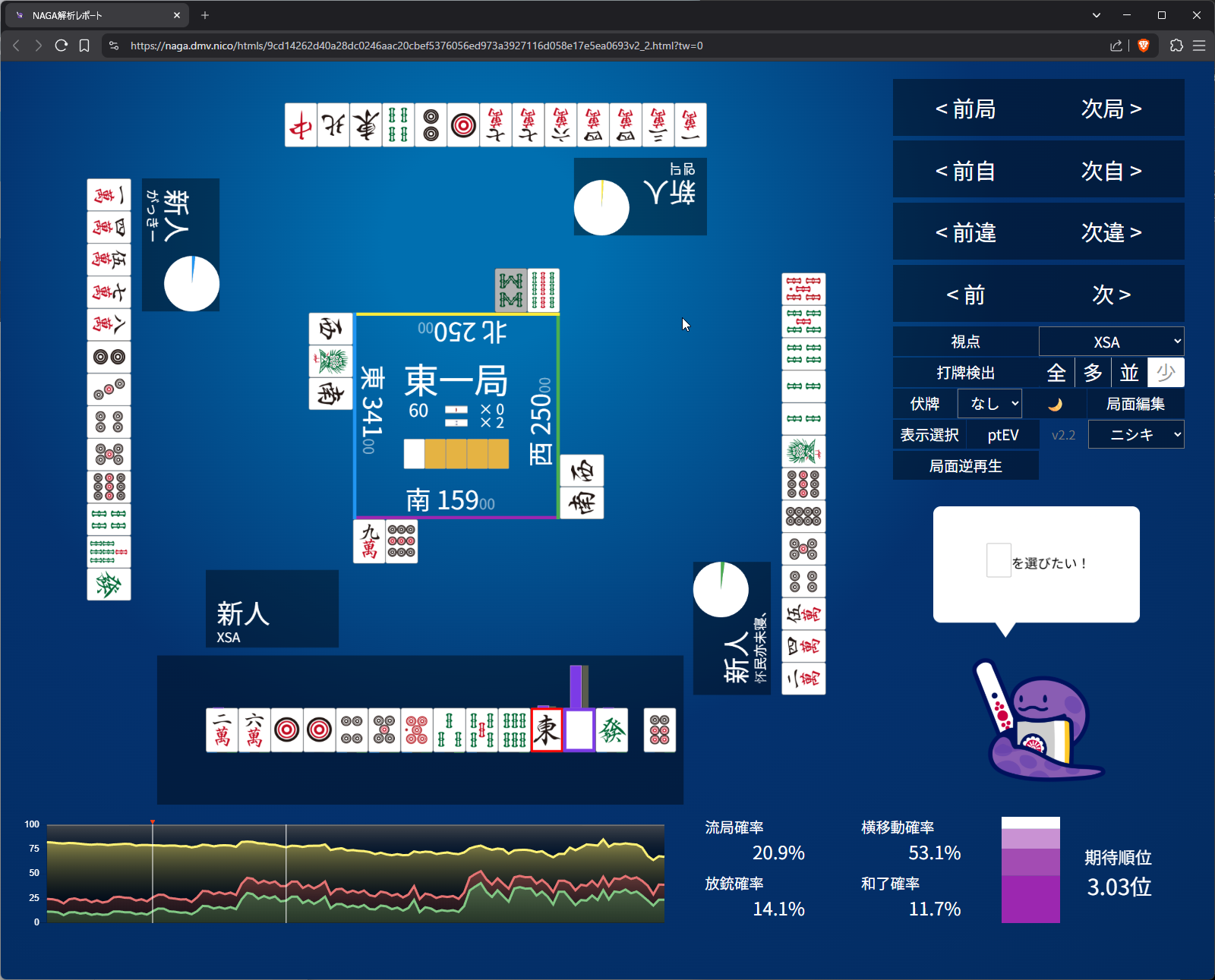Click the bookmark icon in the address bar
The width and height of the screenshot is (1215, 980).
click(84, 46)
